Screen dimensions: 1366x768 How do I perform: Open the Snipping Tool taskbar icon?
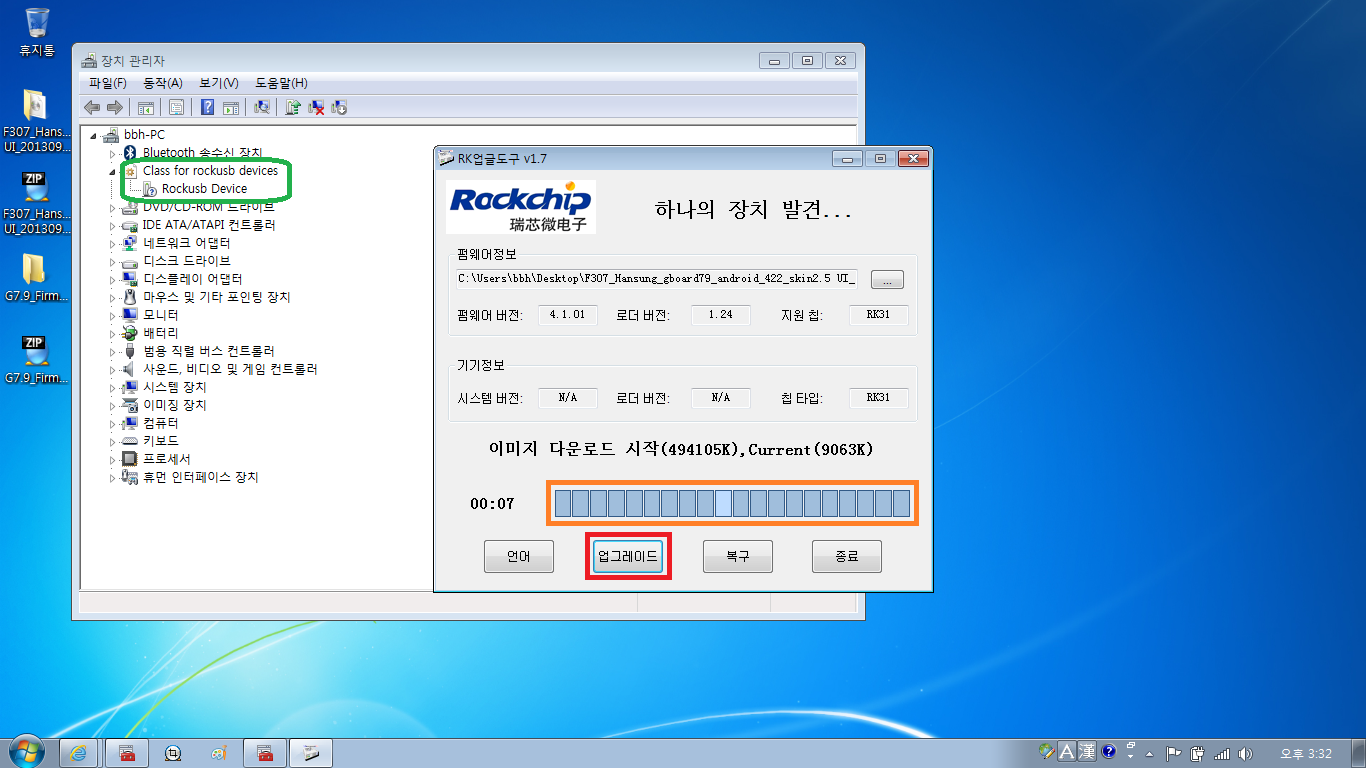tap(173, 753)
